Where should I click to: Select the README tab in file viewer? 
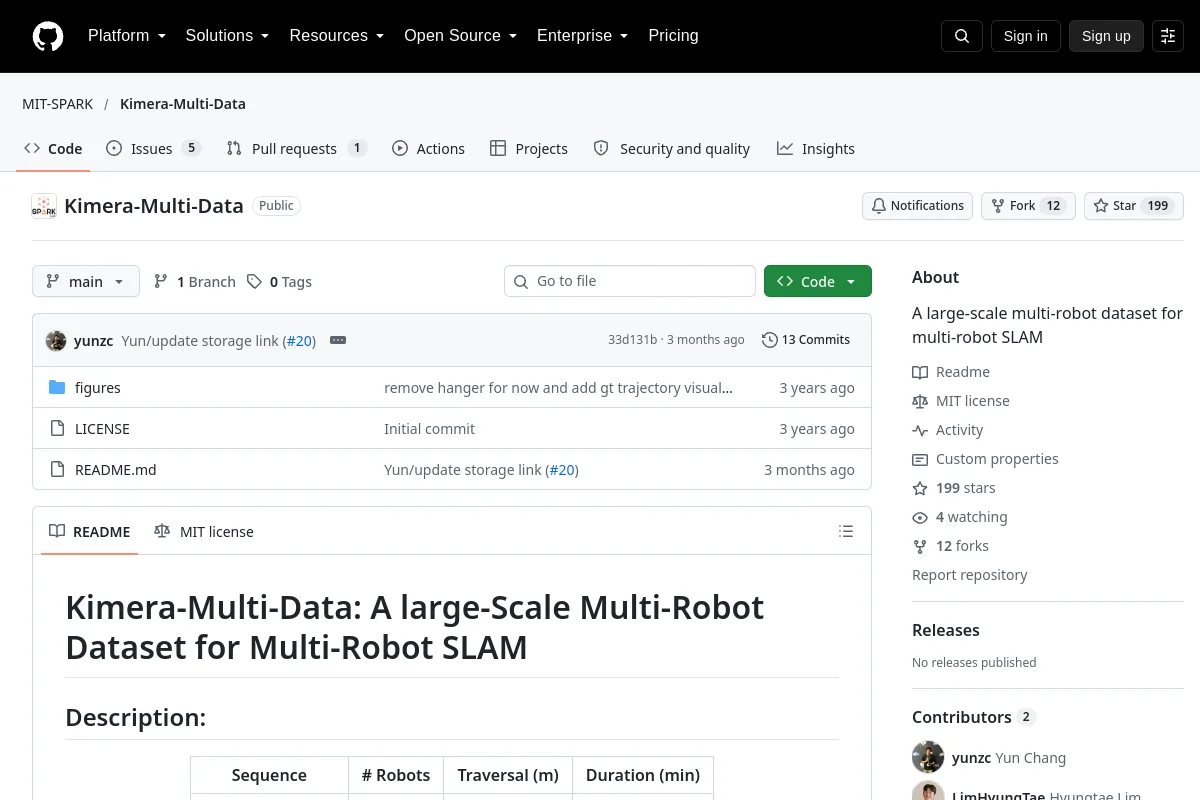click(x=90, y=532)
